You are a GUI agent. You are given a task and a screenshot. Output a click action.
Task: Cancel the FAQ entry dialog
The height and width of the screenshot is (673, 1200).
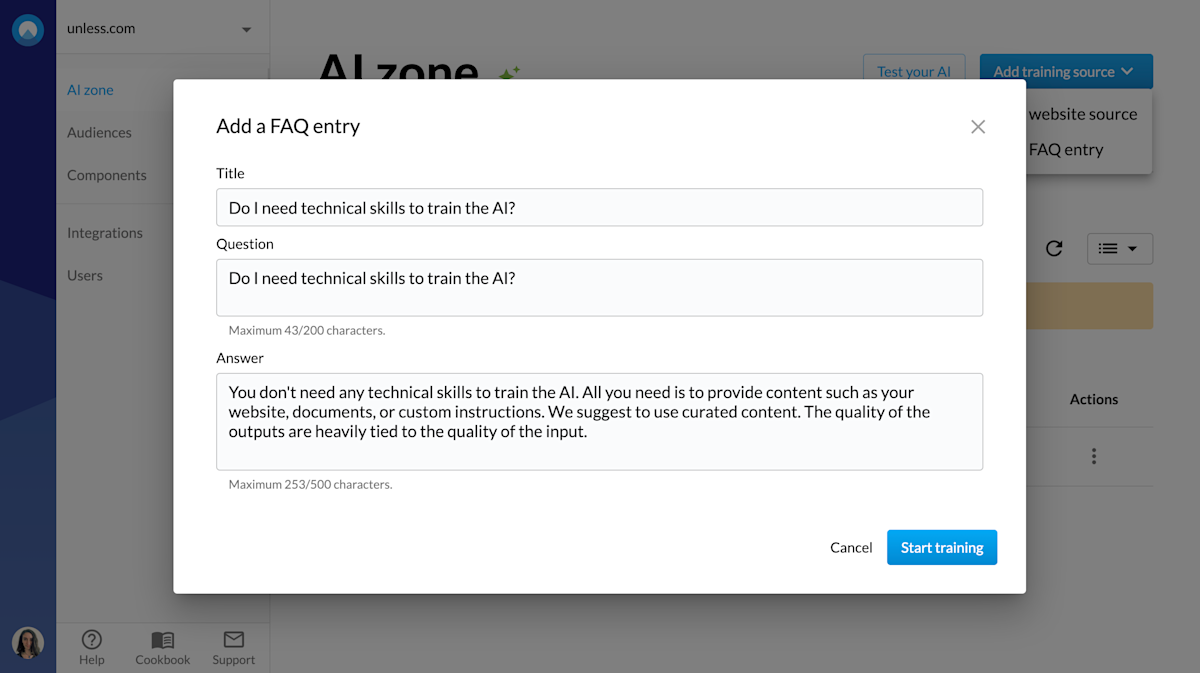click(x=851, y=547)
